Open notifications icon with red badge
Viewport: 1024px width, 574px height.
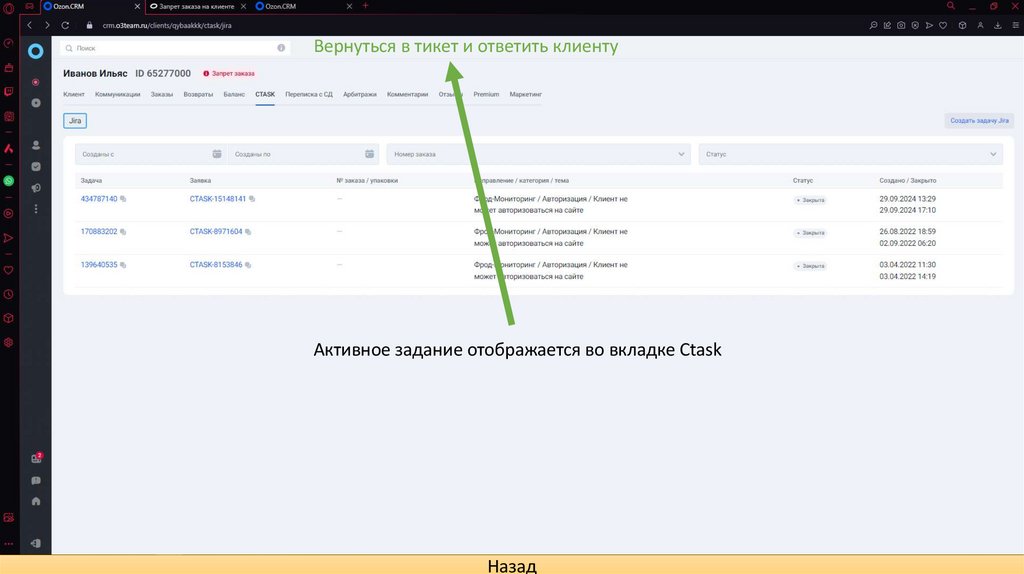[37, 458]
